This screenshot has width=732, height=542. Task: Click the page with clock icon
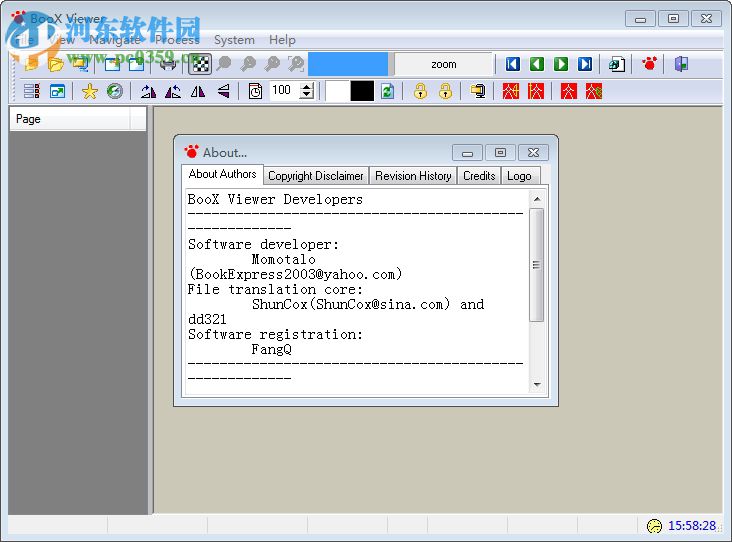pos(255,91)
